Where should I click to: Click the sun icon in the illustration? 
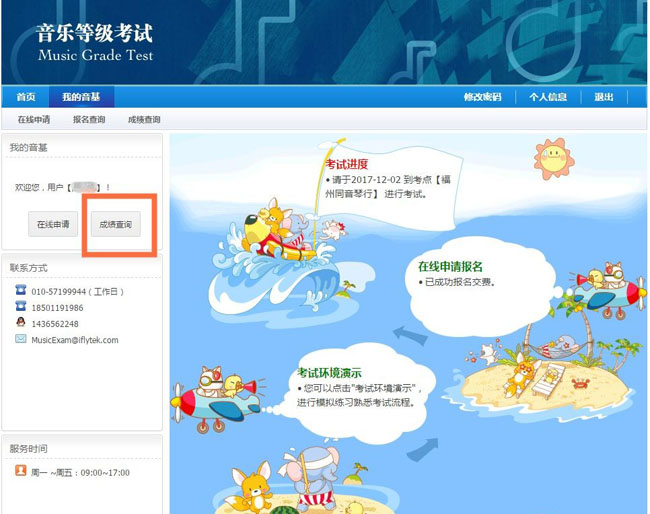554,158
